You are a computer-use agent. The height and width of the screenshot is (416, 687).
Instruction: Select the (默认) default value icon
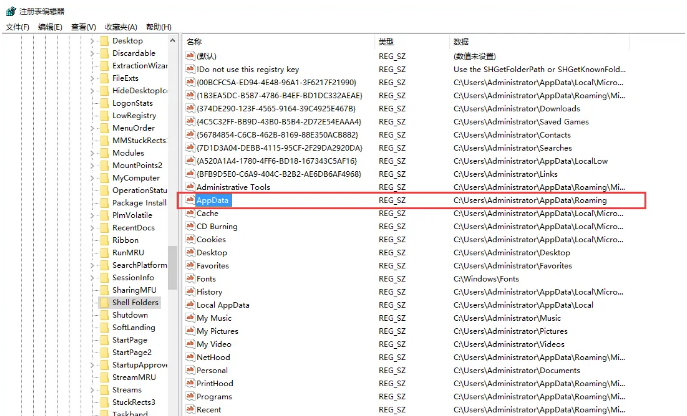pos(189,56)
